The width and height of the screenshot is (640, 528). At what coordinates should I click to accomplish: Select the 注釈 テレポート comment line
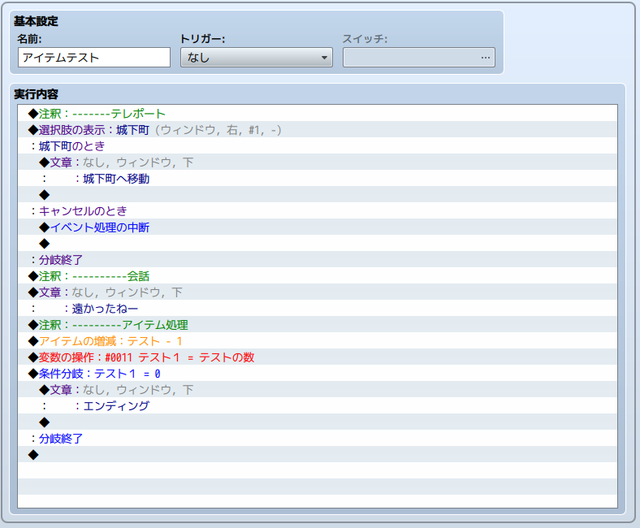click(x=318, y=113)
